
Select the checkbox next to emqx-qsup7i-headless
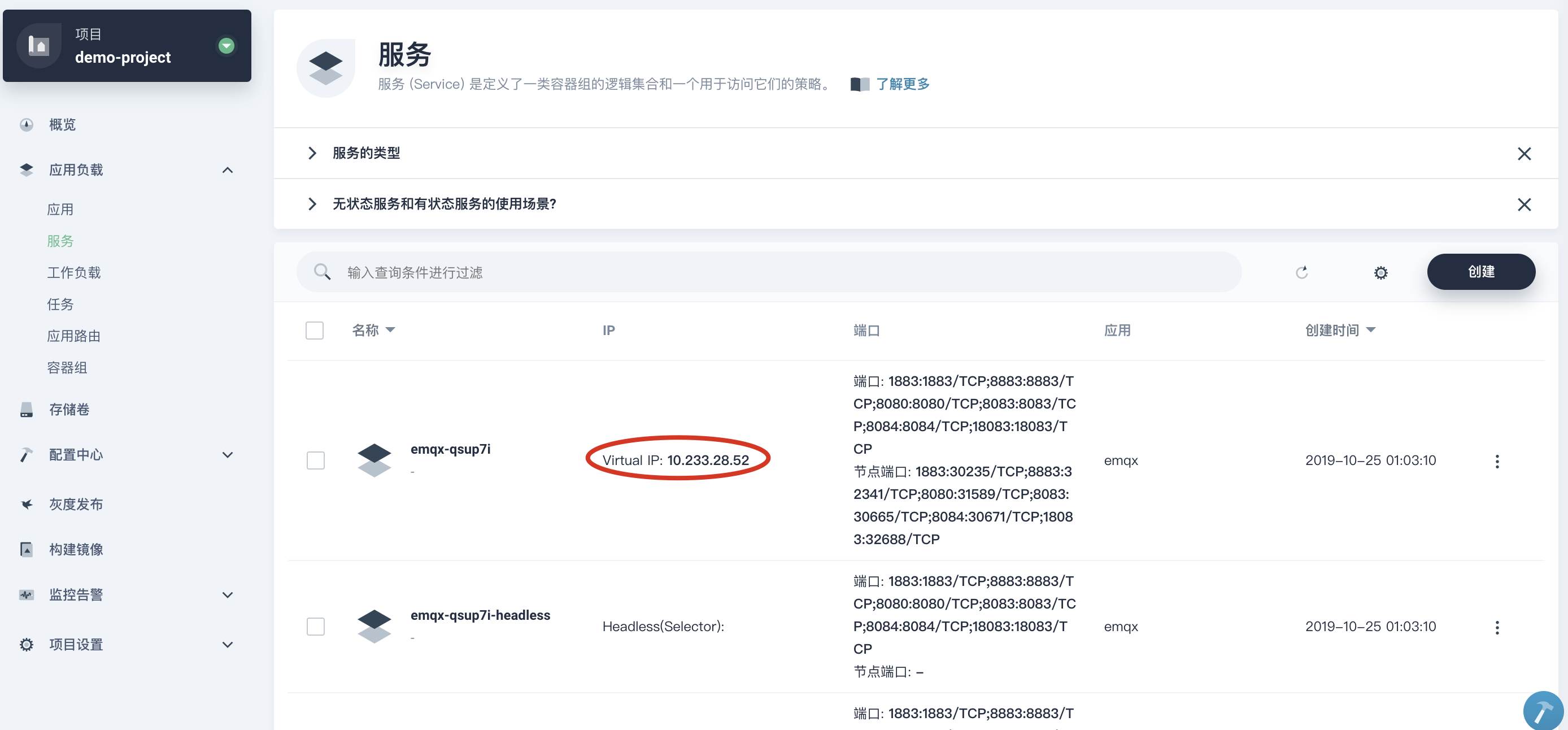[x=316, y=625]
